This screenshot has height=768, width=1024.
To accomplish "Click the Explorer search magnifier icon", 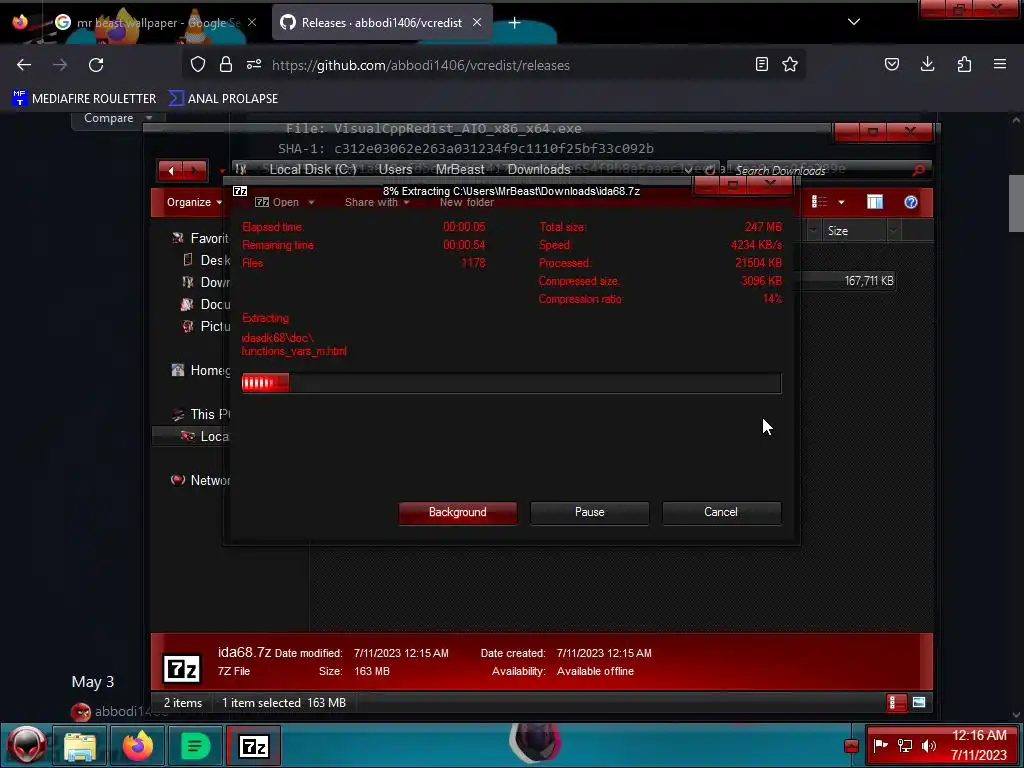I will pyautogui.click(x=919, y=170).
